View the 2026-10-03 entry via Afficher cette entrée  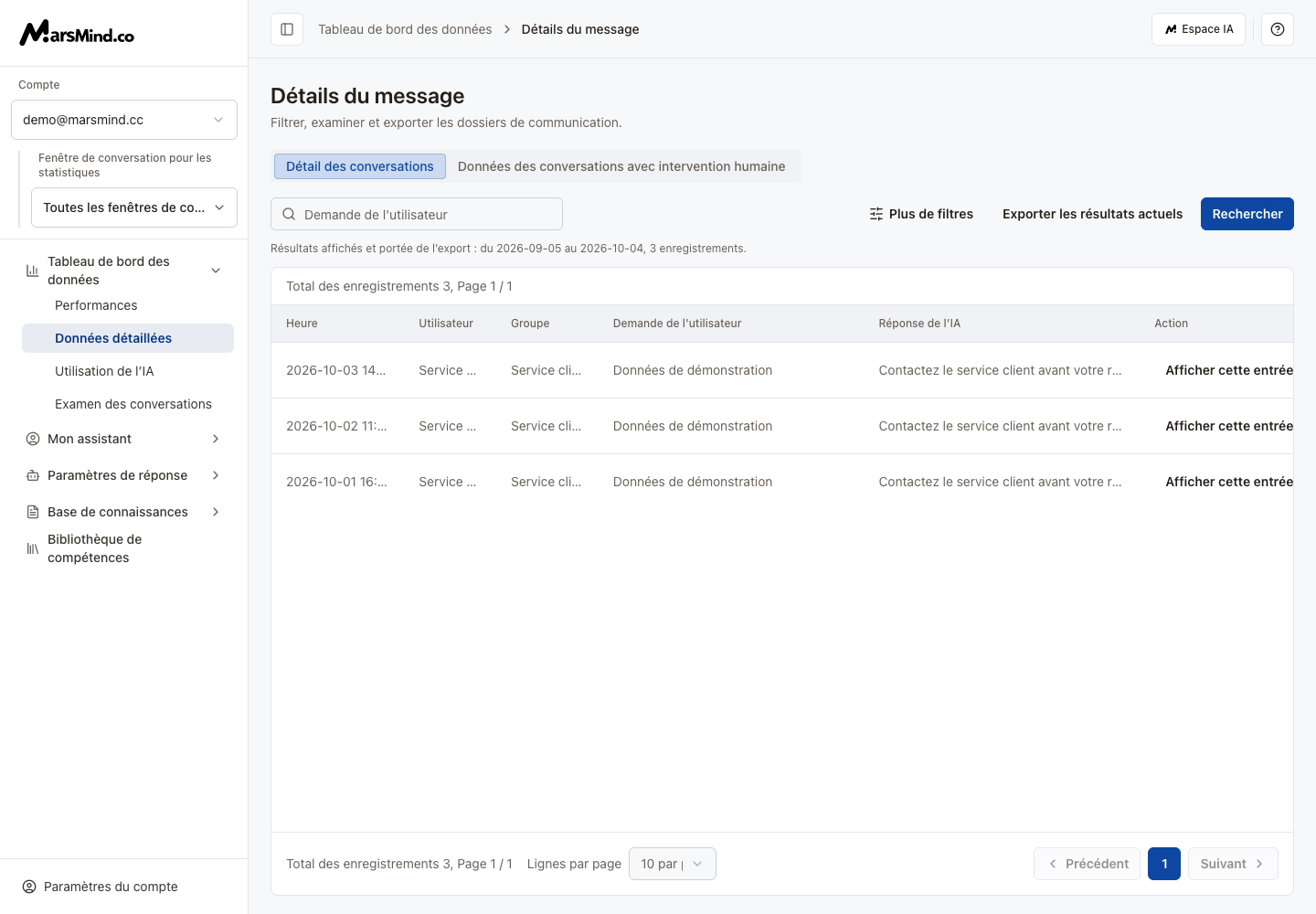pos(1229,370)
